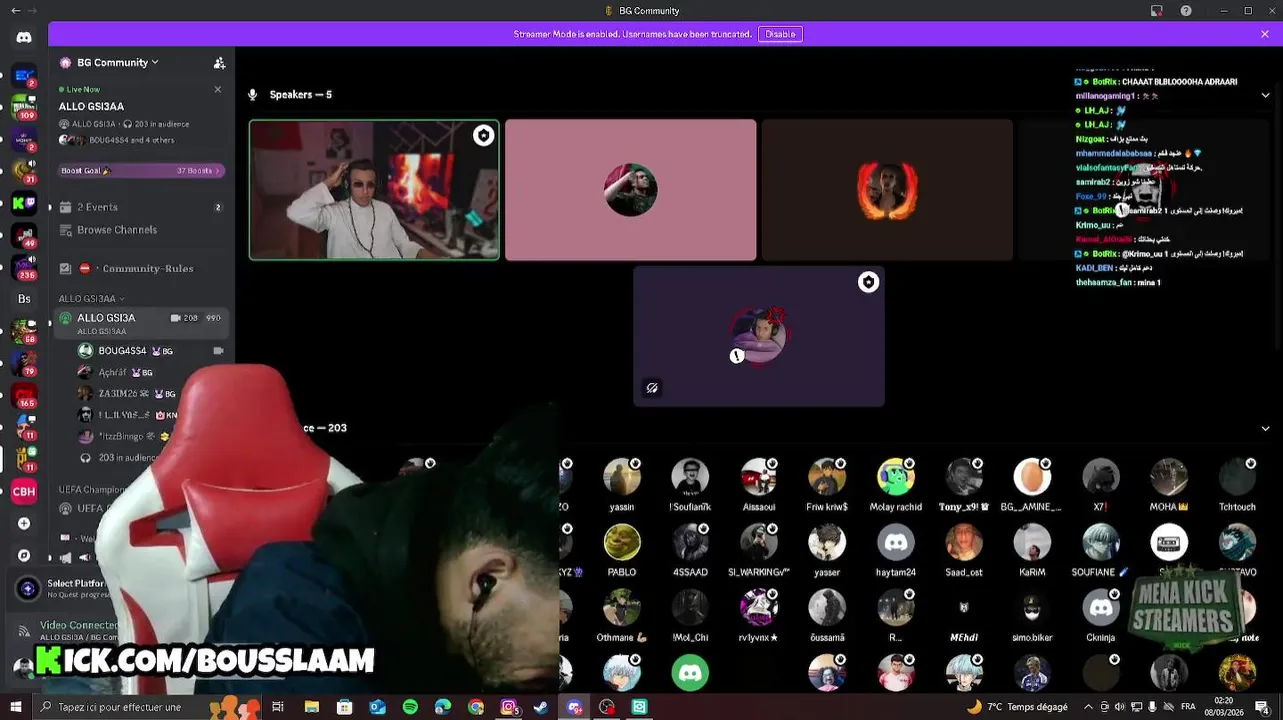Click the microphone icon beside Speakers
The height and width of the screenshot is (720, 1283).
[x=252, y=95]
